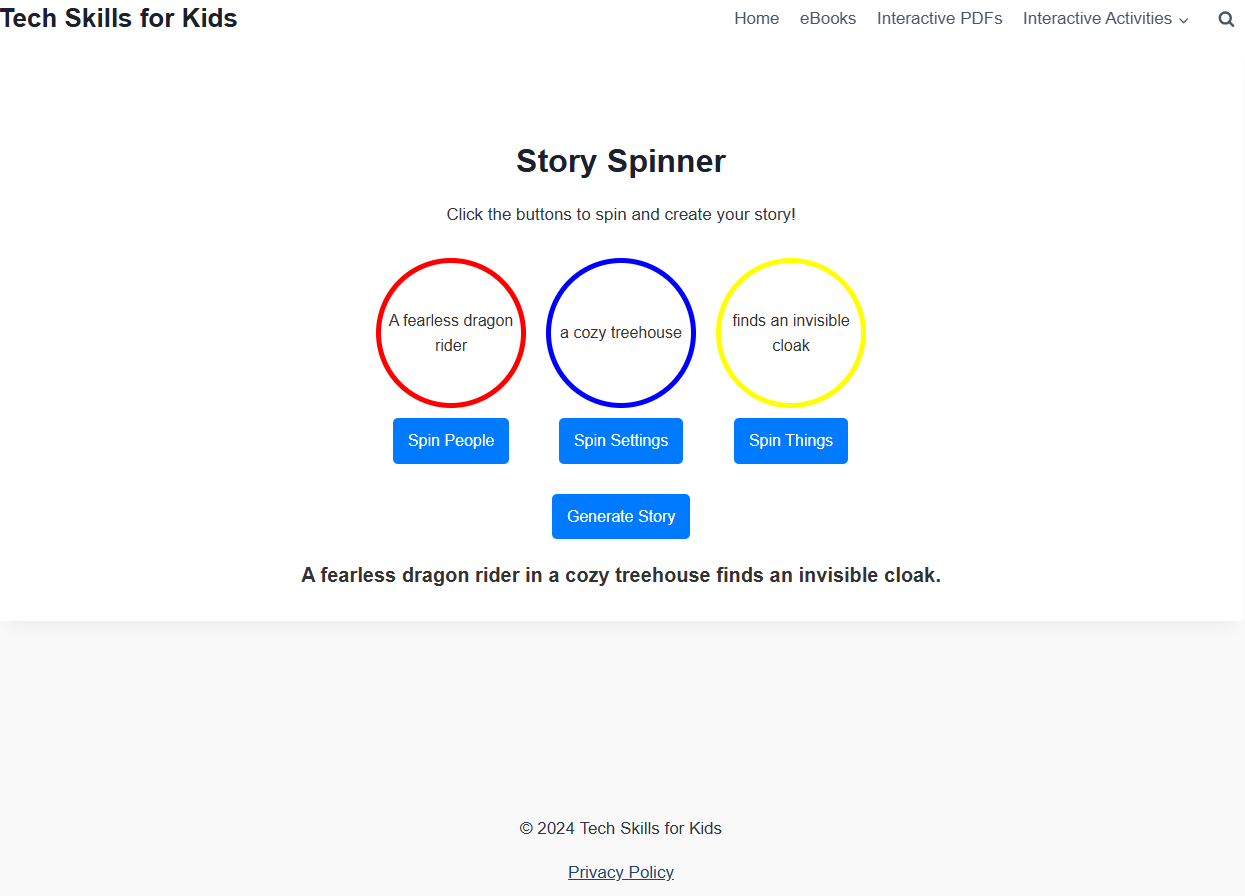The width and height of the screenshot is (1245, 896).
Task: Click the generated story sentence
Action: 620,575
